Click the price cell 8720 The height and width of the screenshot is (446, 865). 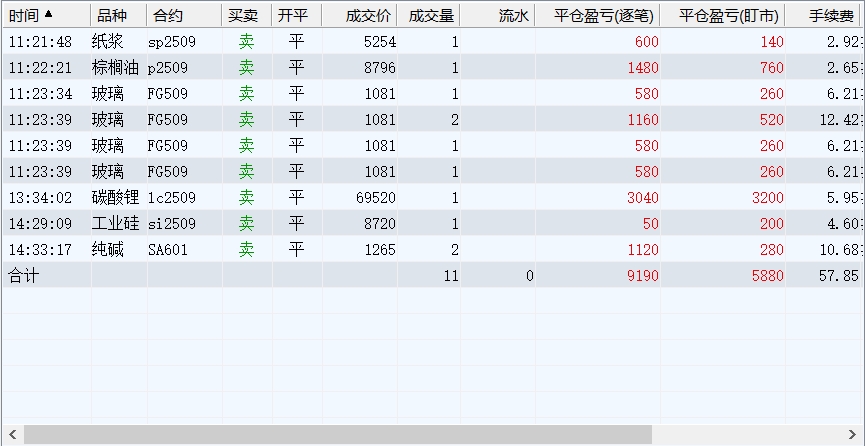tap(380, 224)
